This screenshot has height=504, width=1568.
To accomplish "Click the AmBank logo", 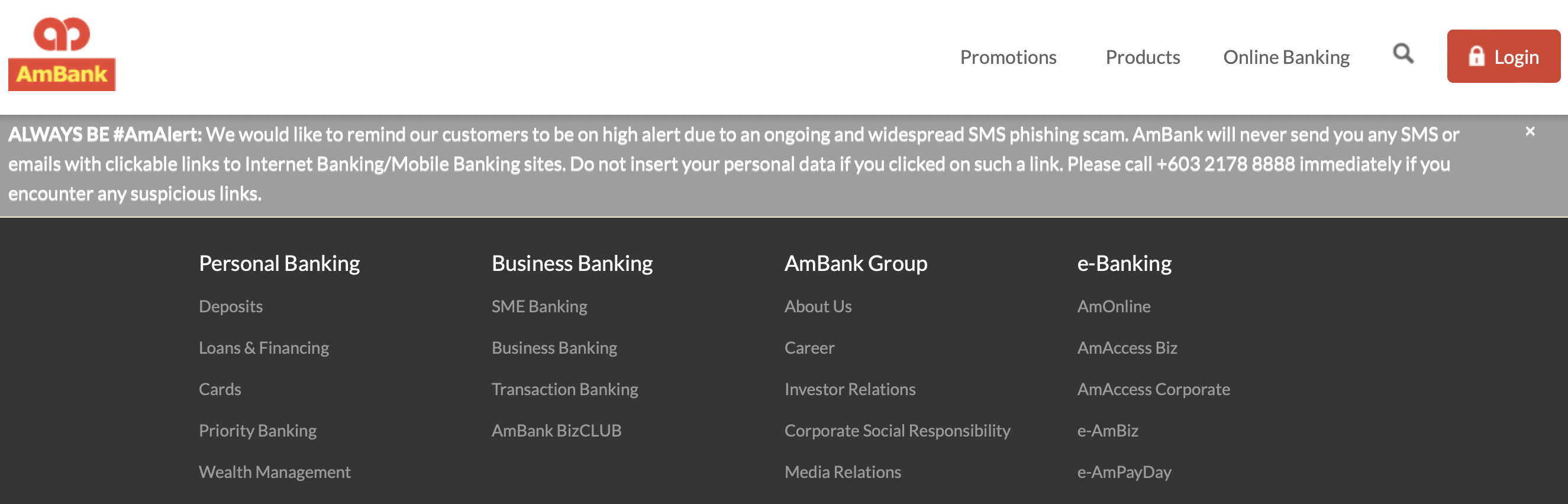I will coord(62,54).
